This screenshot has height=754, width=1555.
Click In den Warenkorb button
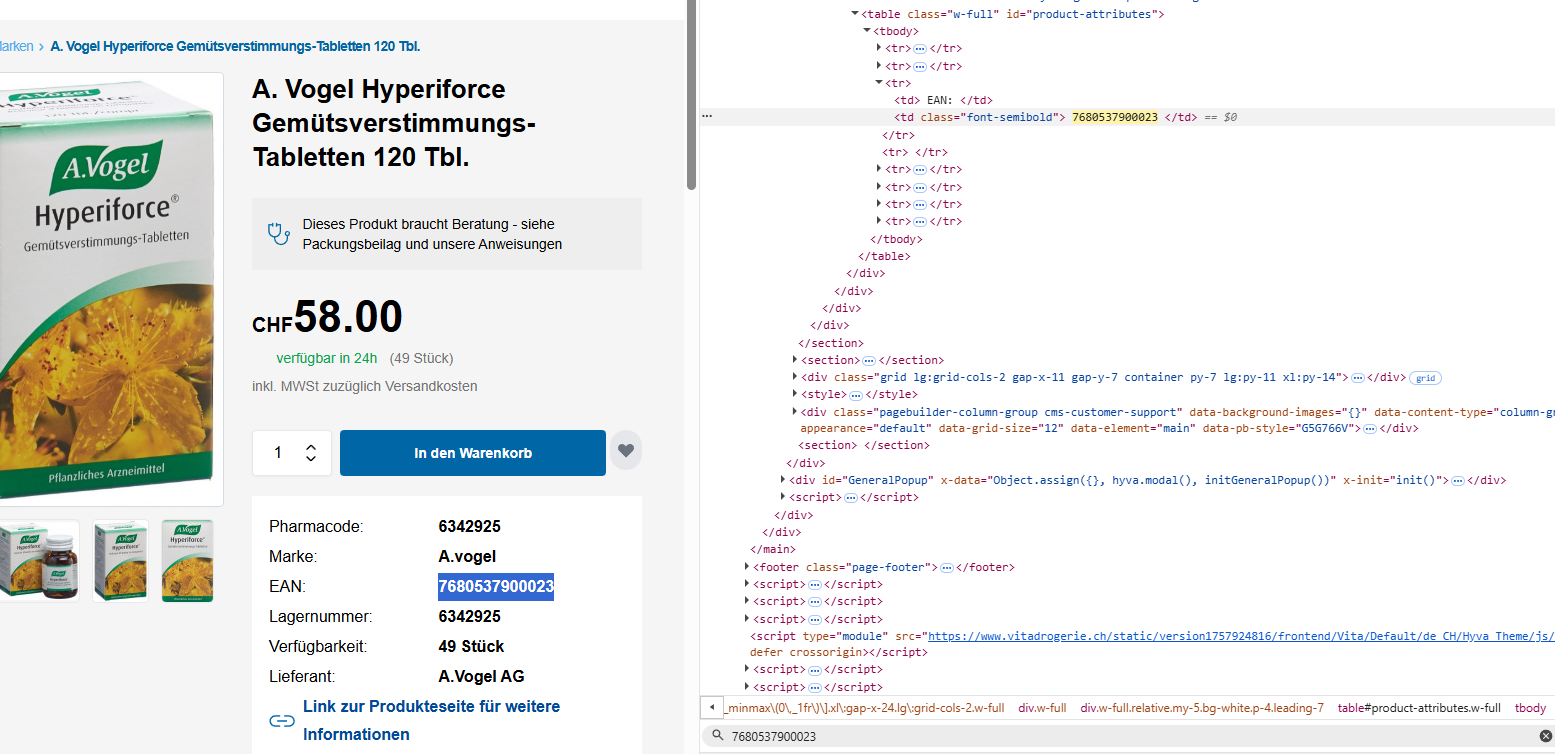[x=473, y=453]
